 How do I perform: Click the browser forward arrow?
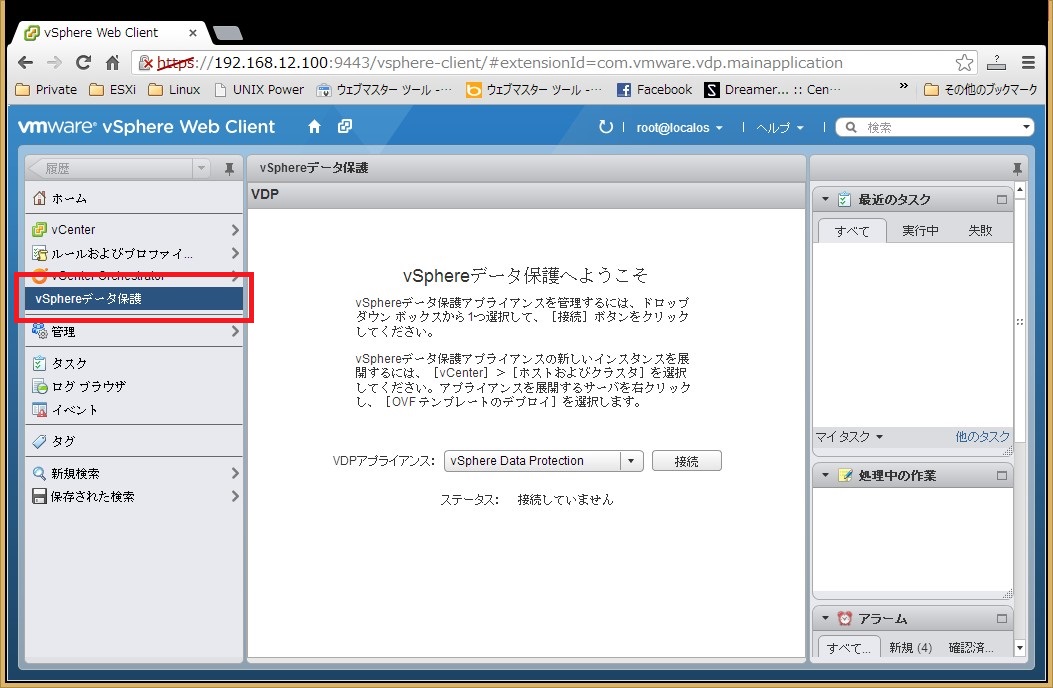(x=54, y=62)
